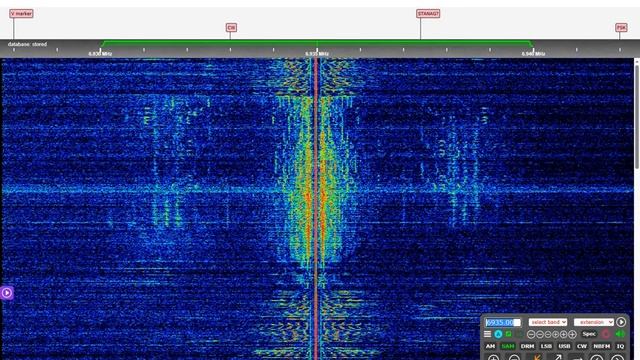The width and height of the screenshot is (640, 360).
Task: Zoom out with the bottom-row minus icon
Action: [x=514, y=358]
